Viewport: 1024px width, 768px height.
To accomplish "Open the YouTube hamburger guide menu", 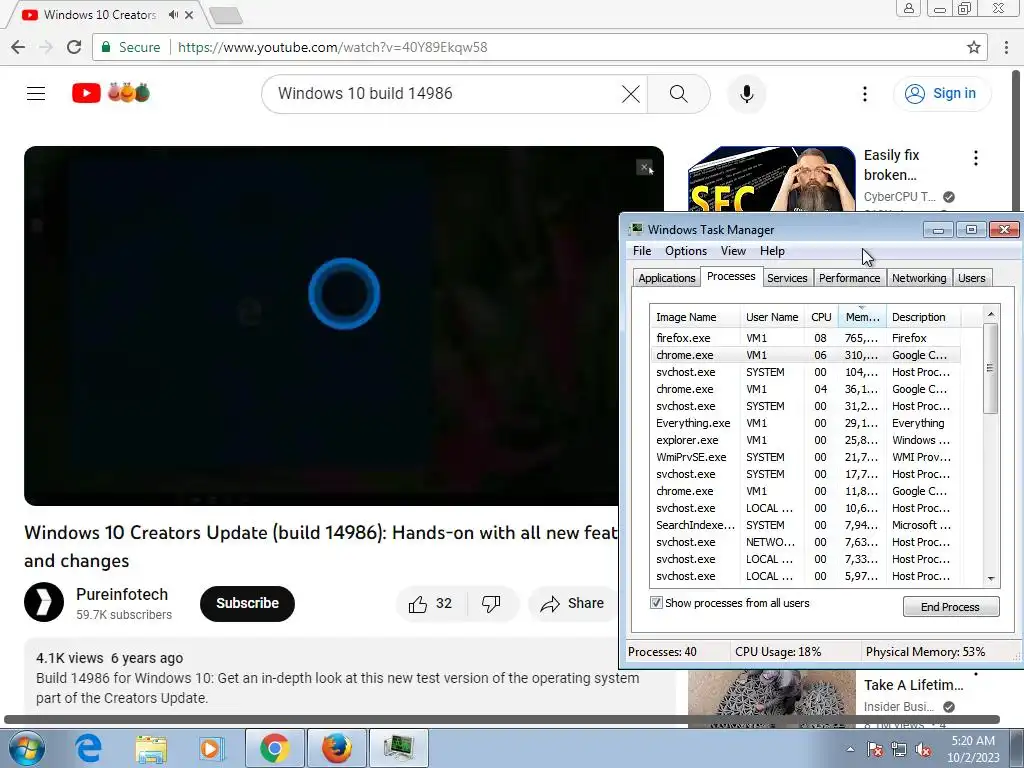I will click(36, 93).
